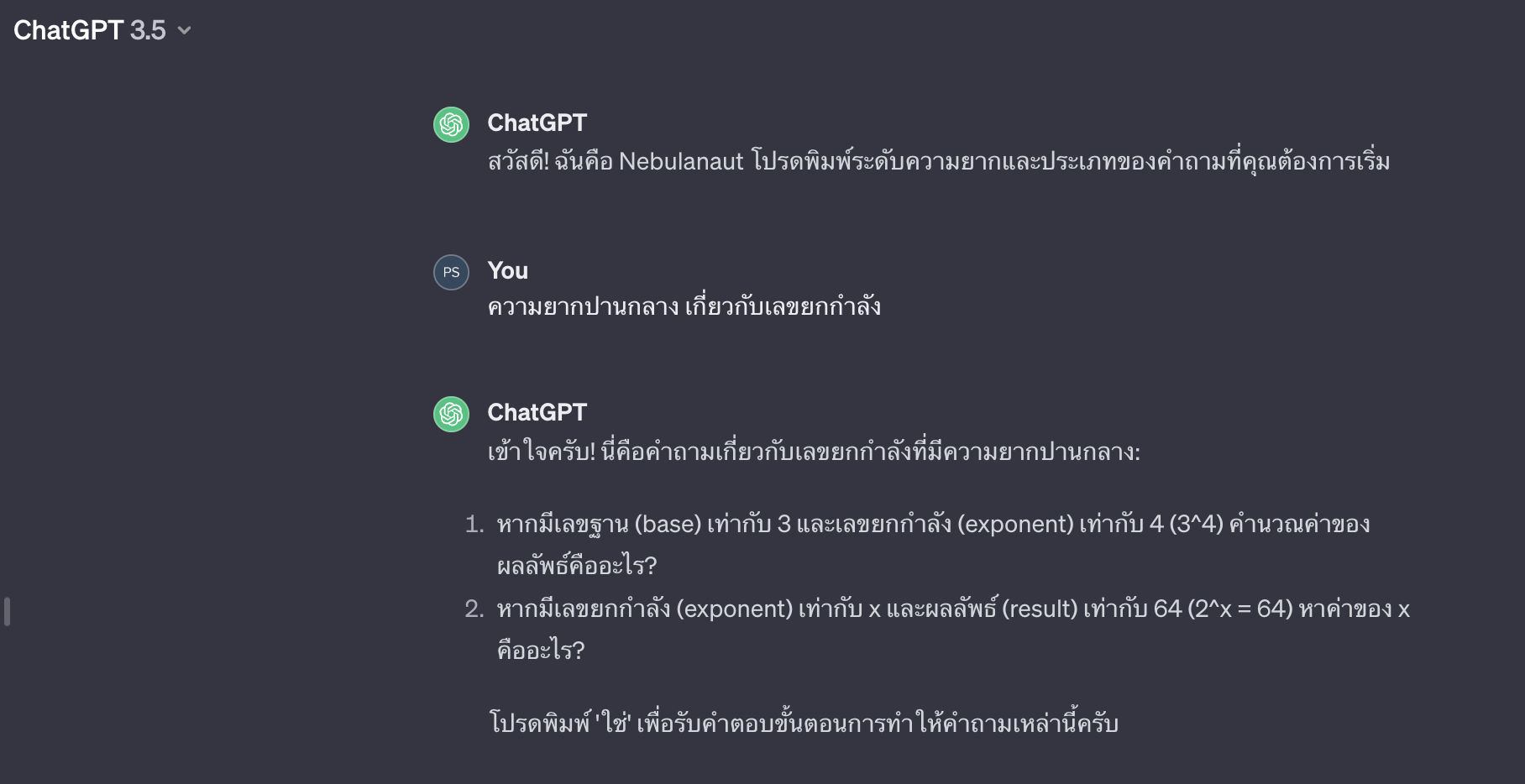Click the user message about medium difficulty exponents
The image size is (1525, 784).
684,306
